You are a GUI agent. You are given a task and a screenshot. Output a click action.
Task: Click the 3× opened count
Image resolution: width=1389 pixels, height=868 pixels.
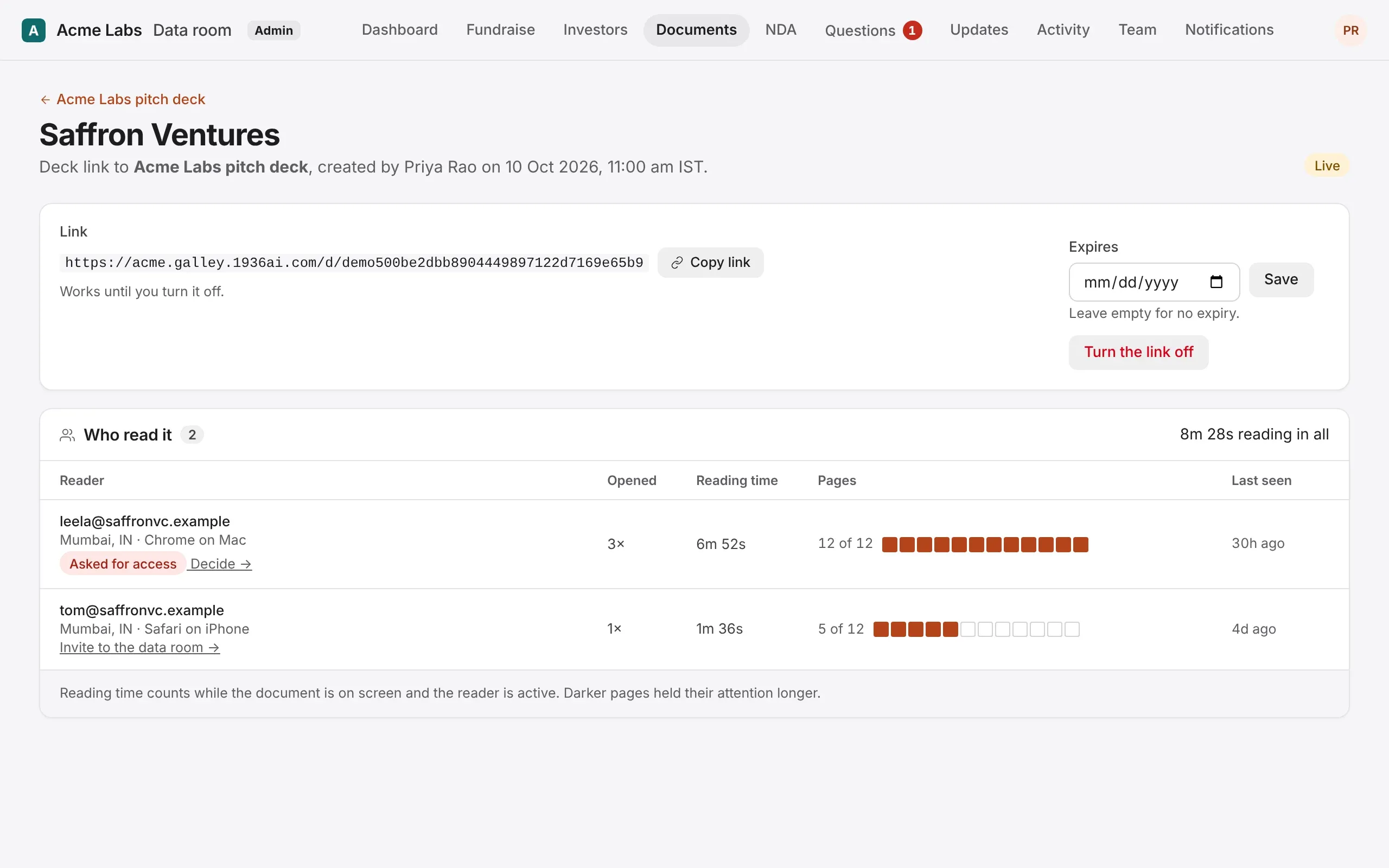615,544
